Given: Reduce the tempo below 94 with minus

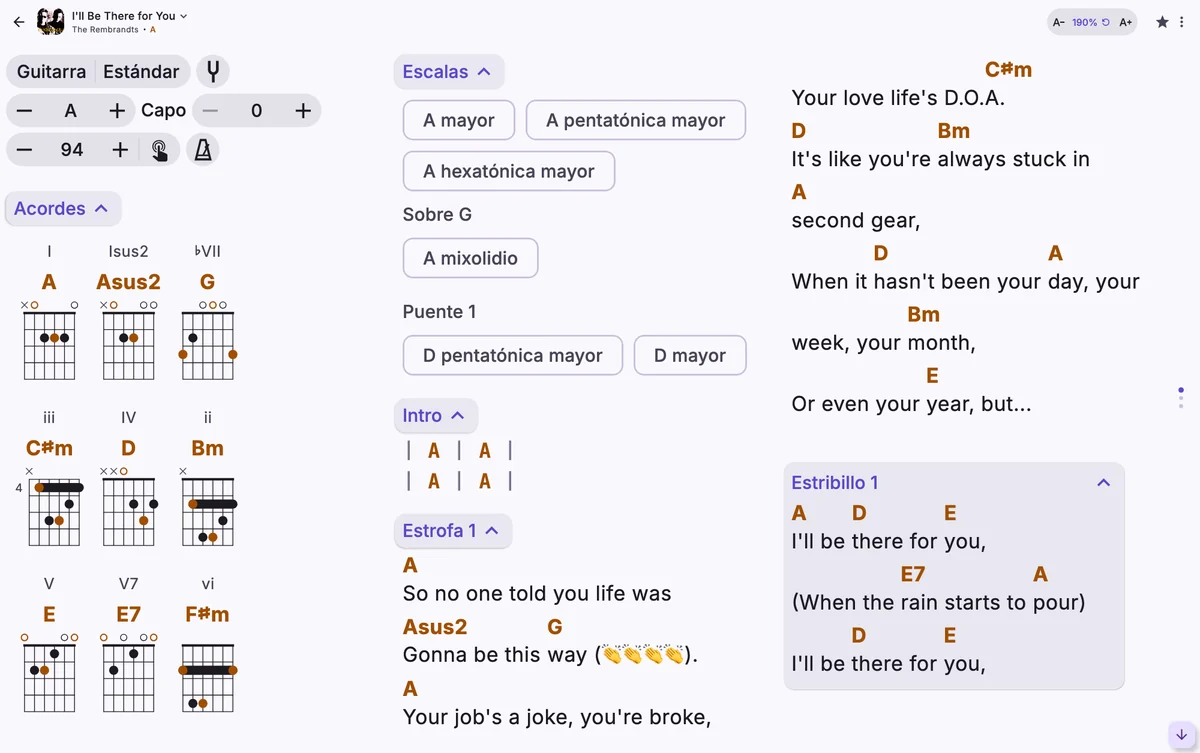Looking at the screenshot, I should point(25,150).
